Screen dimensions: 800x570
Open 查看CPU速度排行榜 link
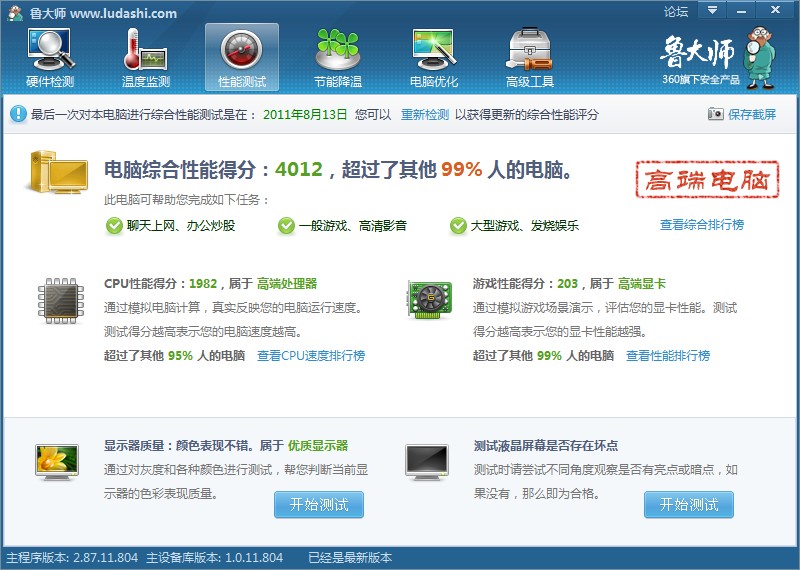coord(311,356)
